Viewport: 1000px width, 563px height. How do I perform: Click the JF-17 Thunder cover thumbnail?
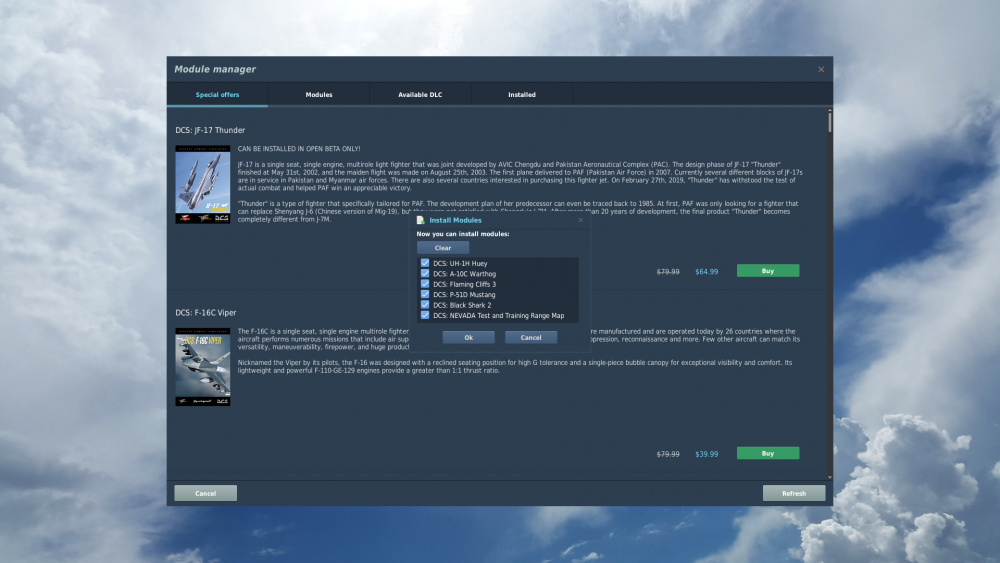[x=203, y=184]
